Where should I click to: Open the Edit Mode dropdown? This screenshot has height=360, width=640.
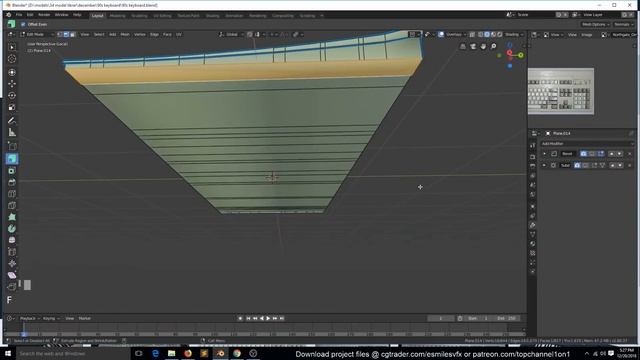point(37,35)
